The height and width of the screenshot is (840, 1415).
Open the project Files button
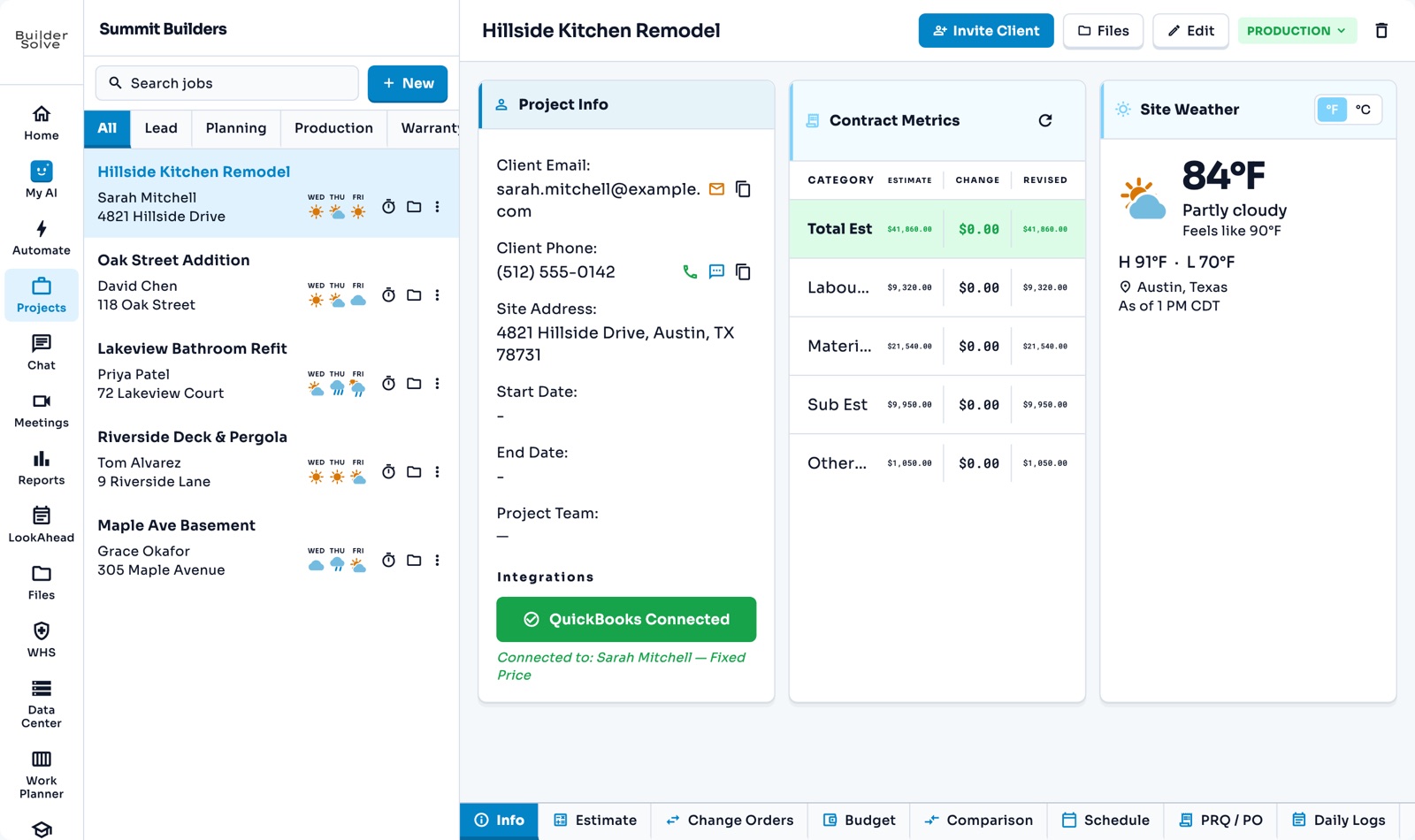tap(1103, 31)
